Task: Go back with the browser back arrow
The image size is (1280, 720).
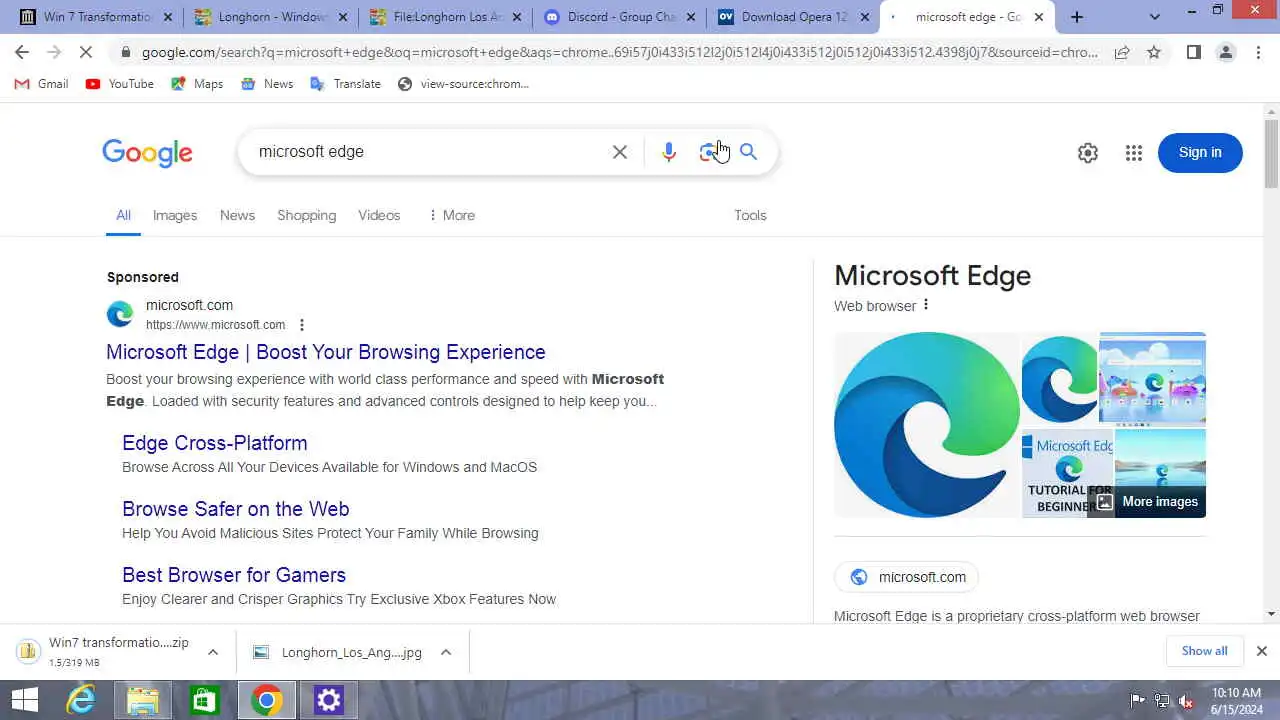Action: point(22,53)
